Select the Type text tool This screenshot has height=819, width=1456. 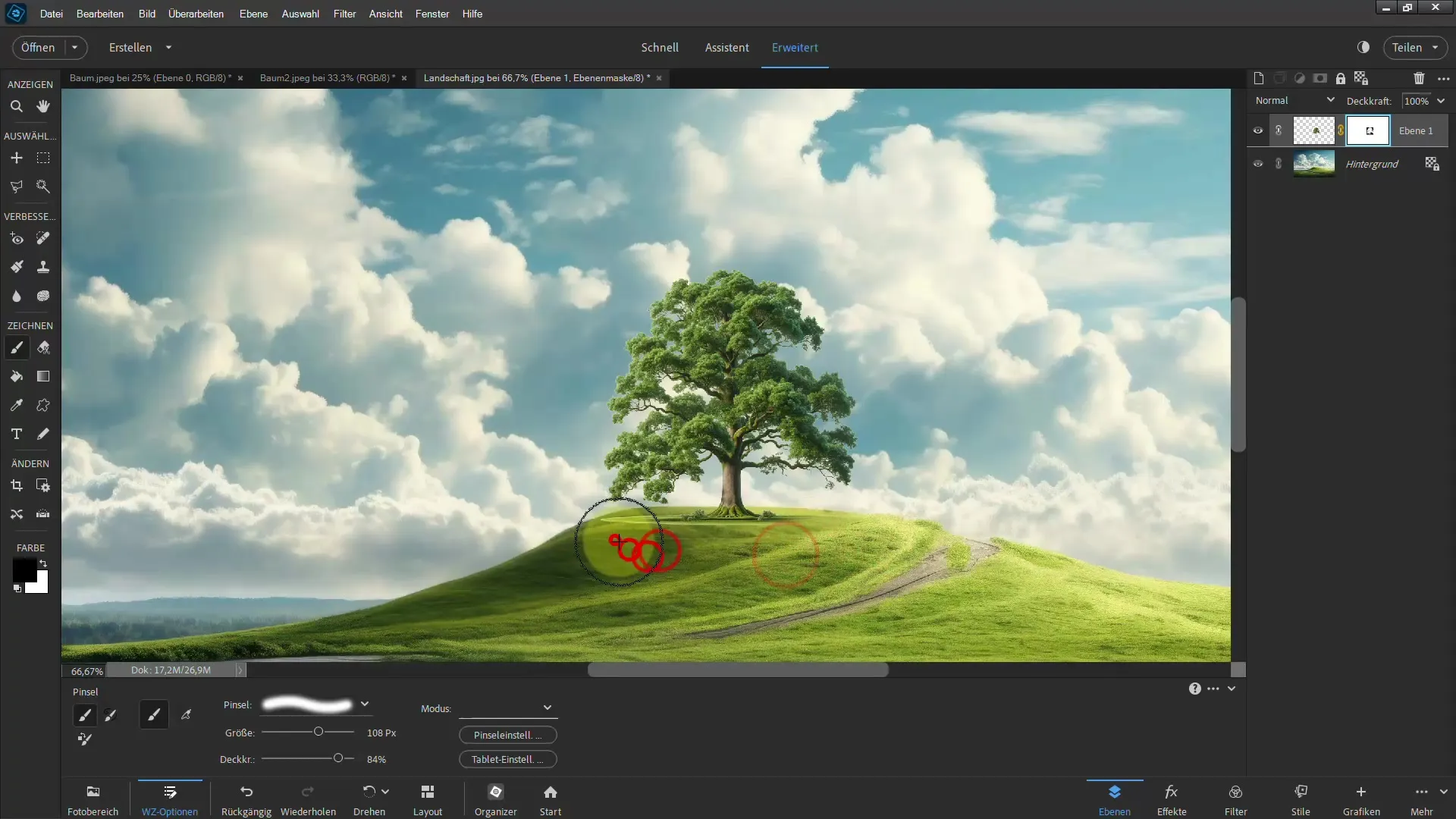point(16,434)
